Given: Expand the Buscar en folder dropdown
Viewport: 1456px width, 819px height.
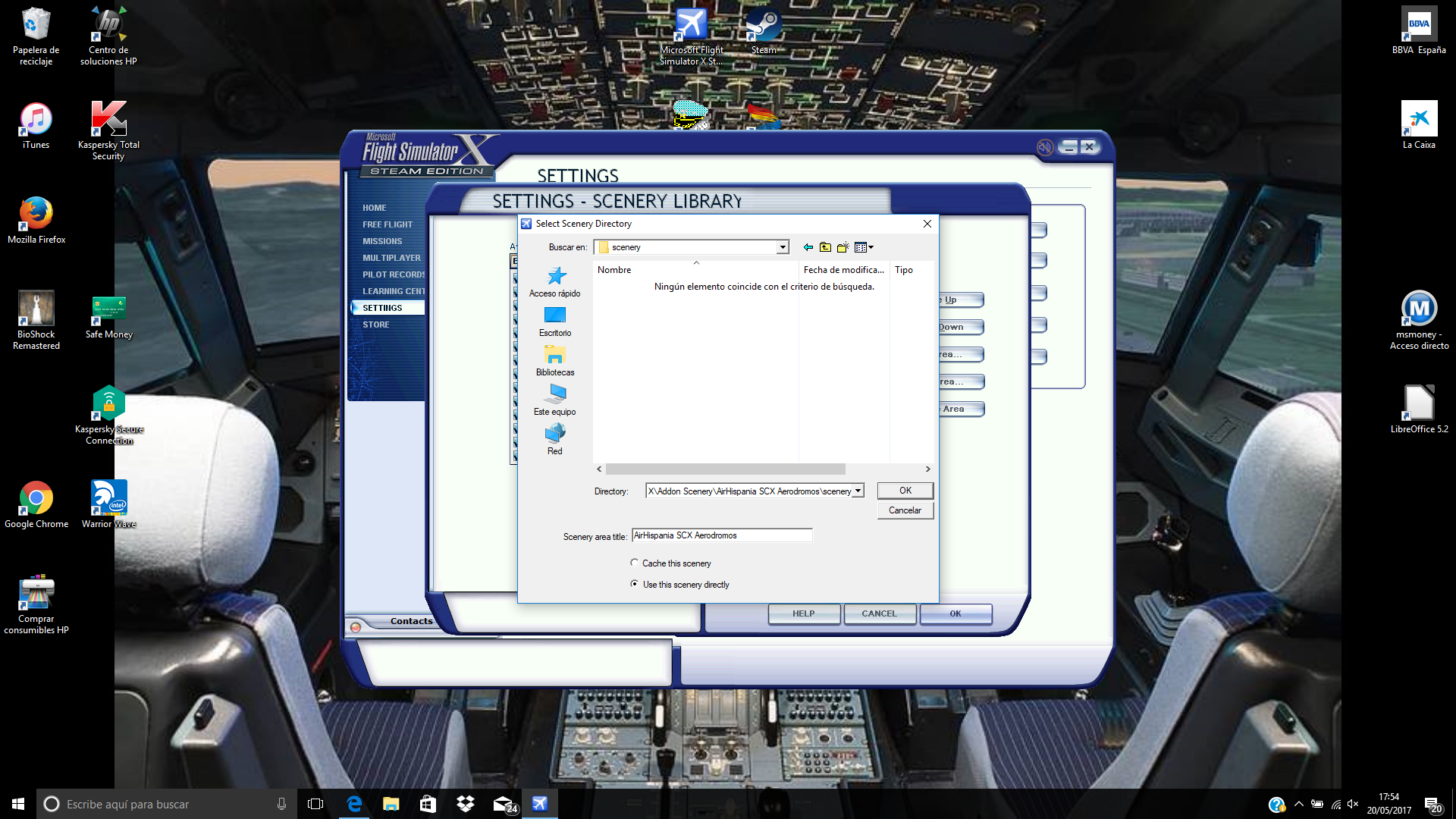Looking at the screenshot, I should (782, 247).
